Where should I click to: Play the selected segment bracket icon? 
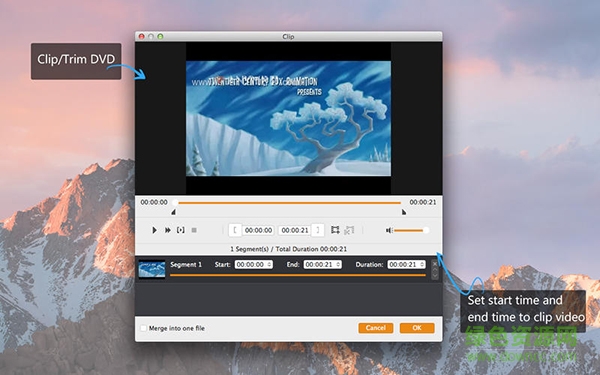181,230
